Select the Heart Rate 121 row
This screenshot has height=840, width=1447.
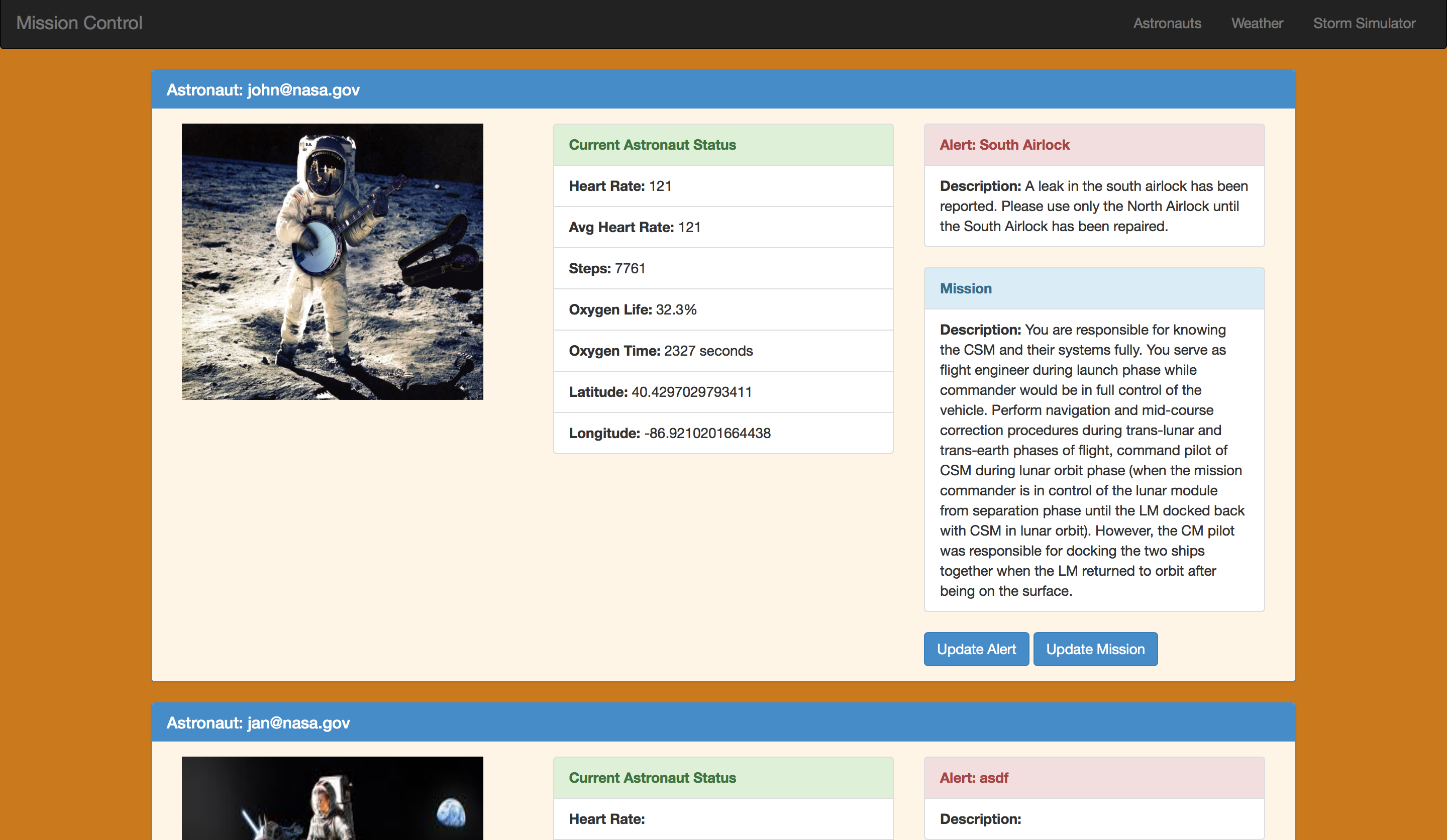(x=722, y=186)
